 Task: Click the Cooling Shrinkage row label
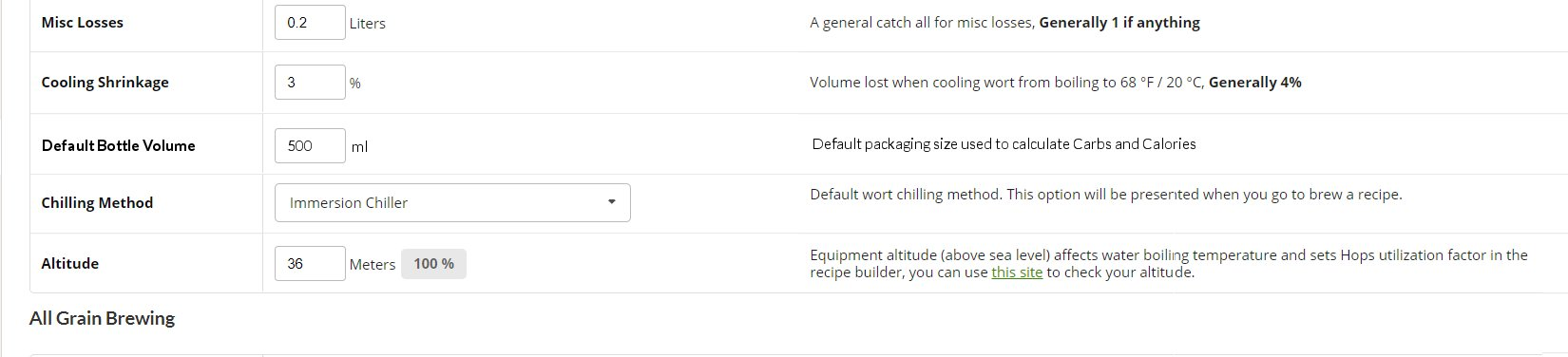click(105, 83)
